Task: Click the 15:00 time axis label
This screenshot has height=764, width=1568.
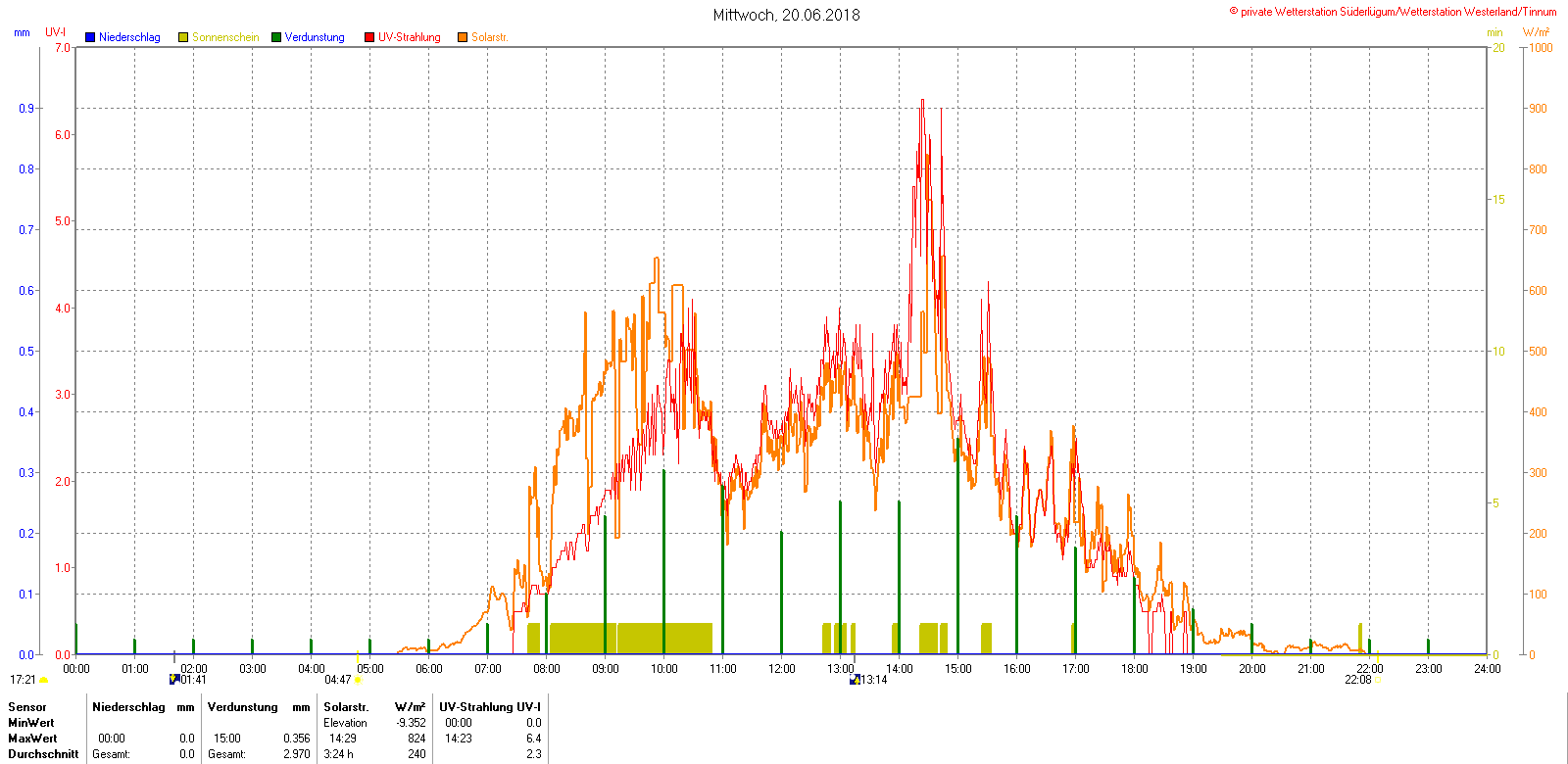Action: [x=958, y=669]
